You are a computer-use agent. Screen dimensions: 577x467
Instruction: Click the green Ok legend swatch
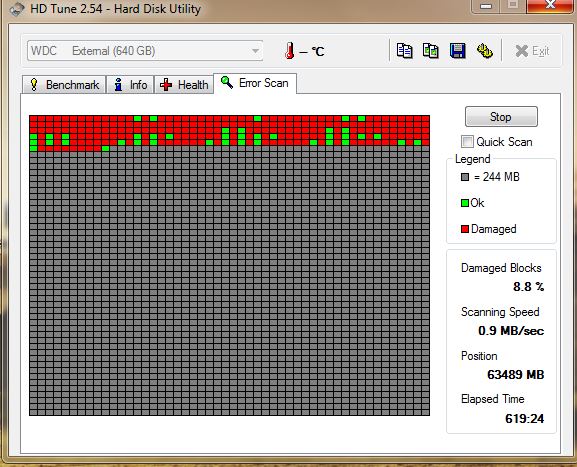pos(465,203)
